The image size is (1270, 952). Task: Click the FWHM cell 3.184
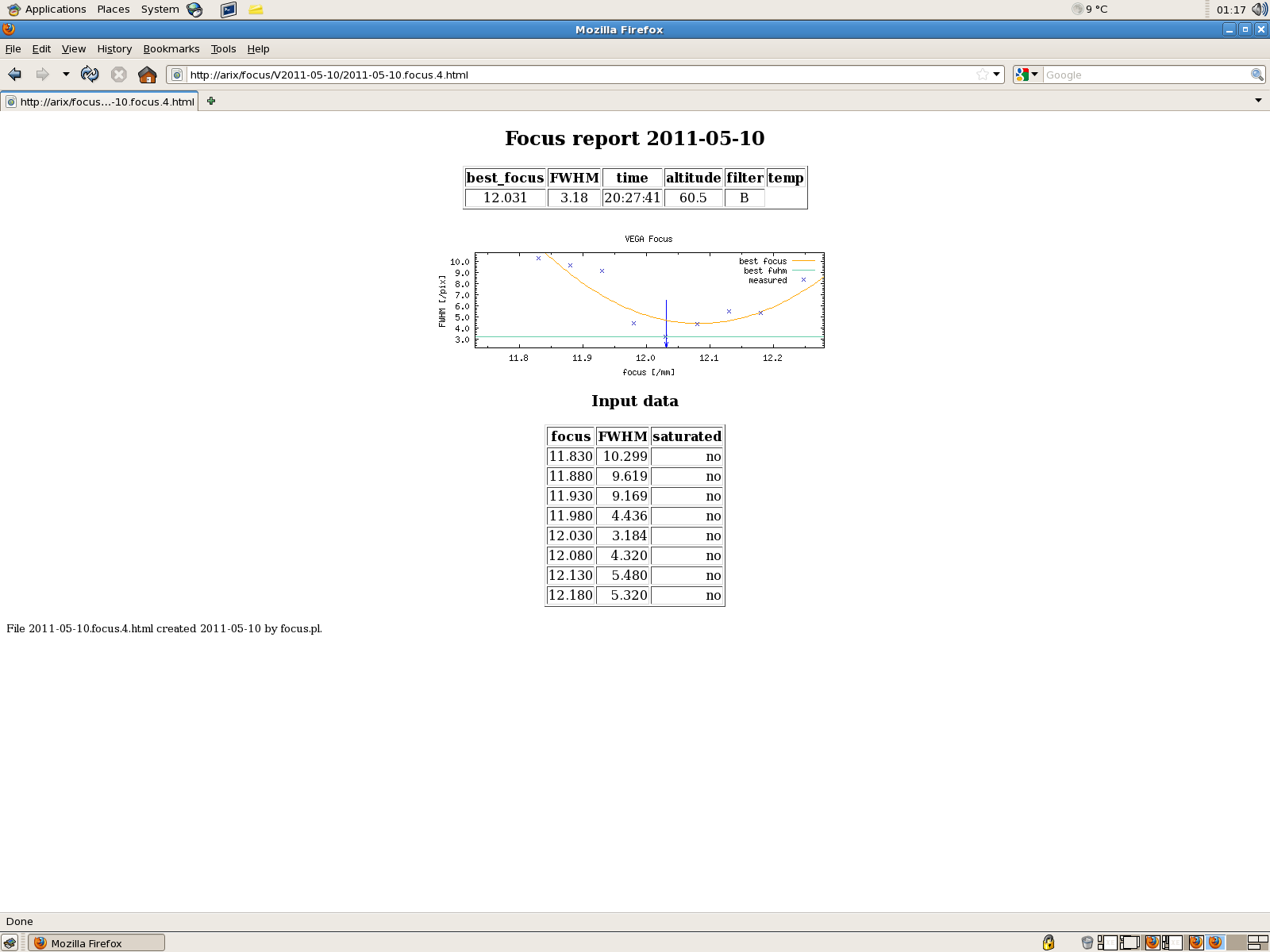point(623,535)
